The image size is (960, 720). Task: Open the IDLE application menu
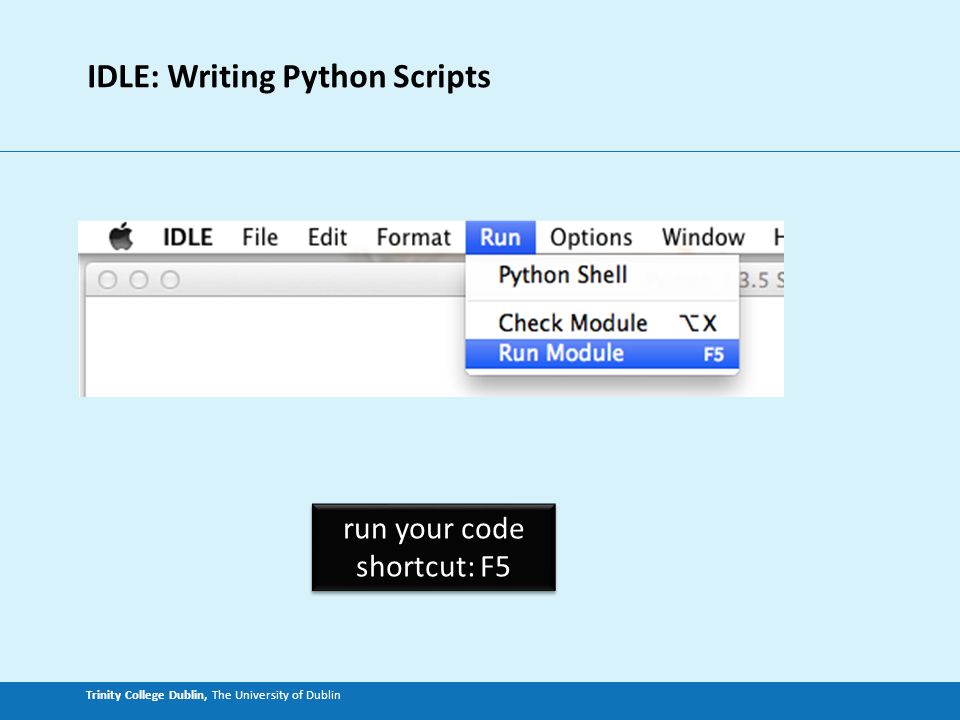pyautogui.click(x=187, y=238)
